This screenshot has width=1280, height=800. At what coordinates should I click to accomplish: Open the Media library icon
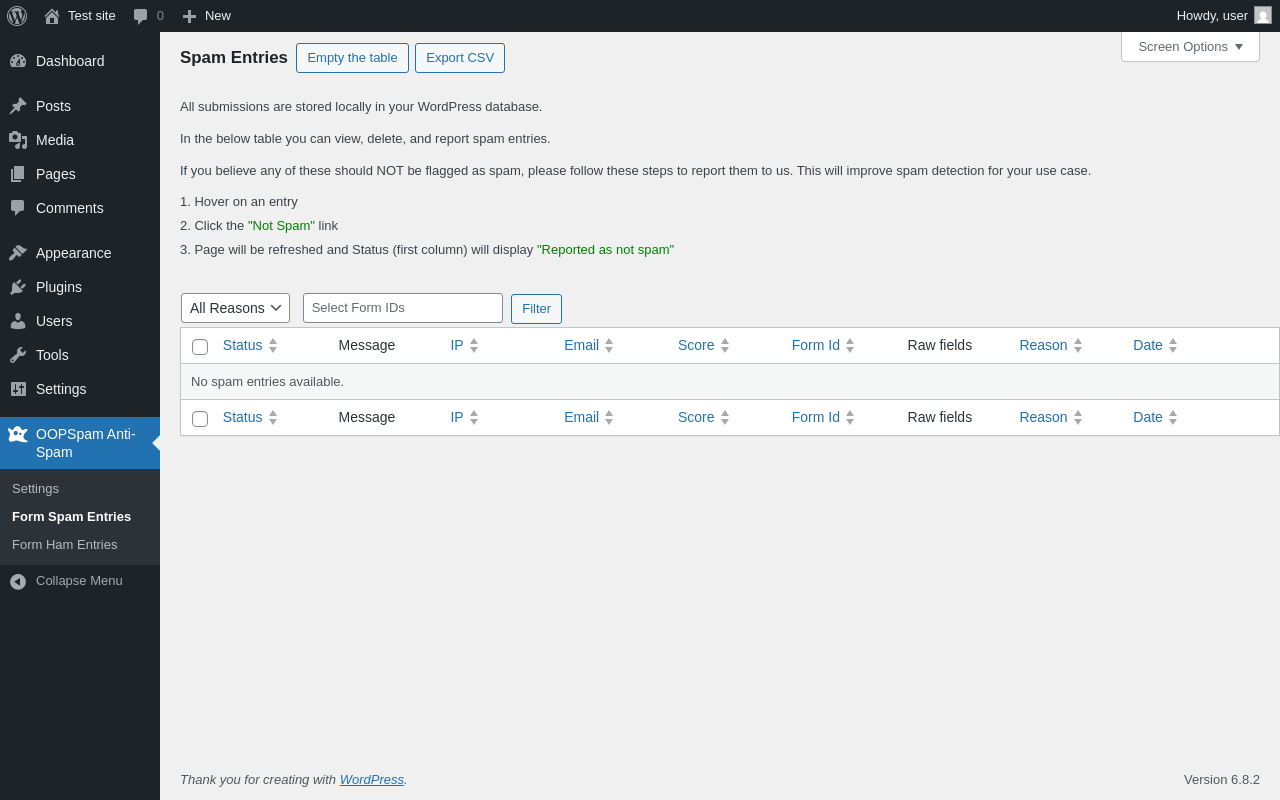click(18, 140)
